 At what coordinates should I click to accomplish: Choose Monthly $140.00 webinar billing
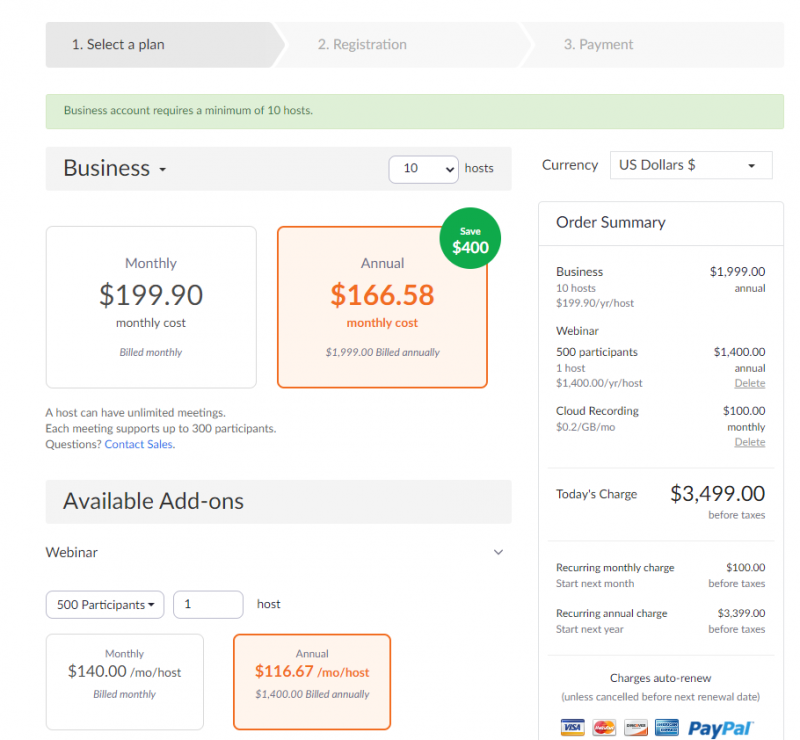(x=124, y=682)
